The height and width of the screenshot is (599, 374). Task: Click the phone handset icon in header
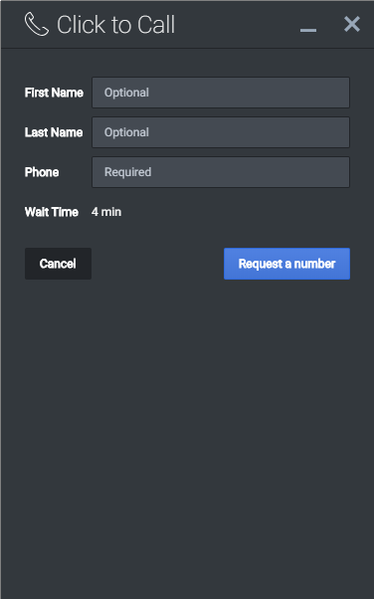pos(37,24)
